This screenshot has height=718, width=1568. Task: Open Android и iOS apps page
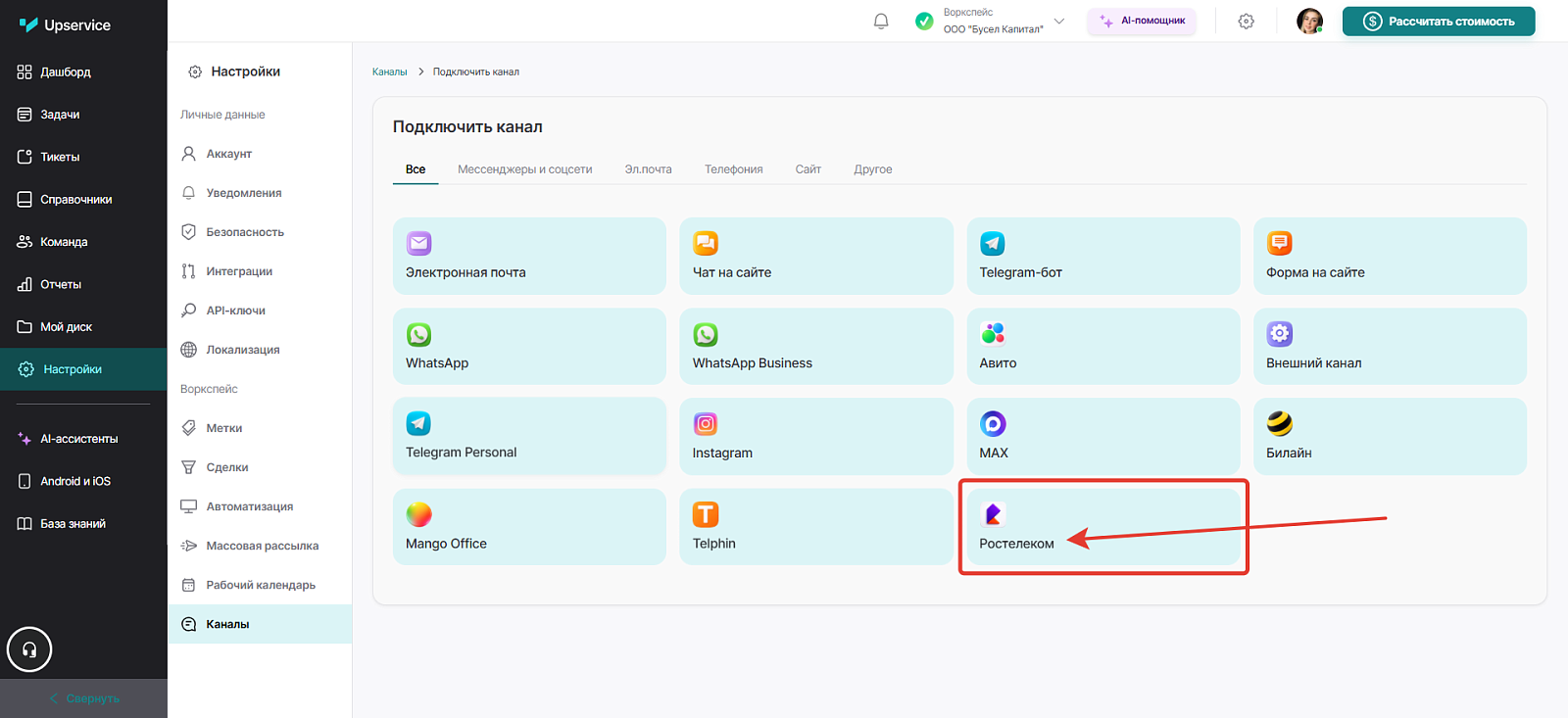click(x=83, y=481)
